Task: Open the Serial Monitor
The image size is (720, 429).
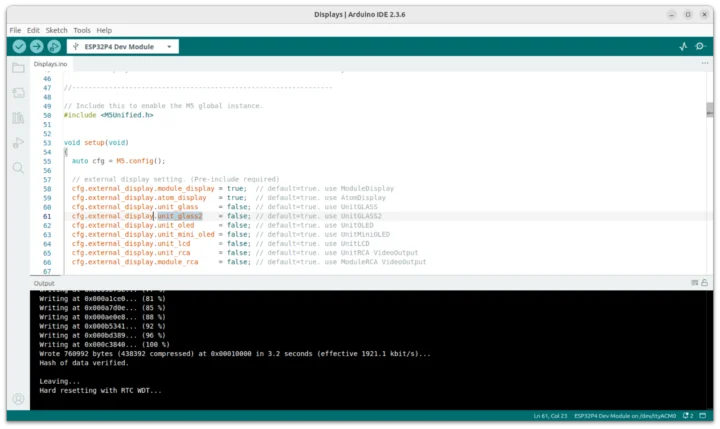Action: point(700,46)
